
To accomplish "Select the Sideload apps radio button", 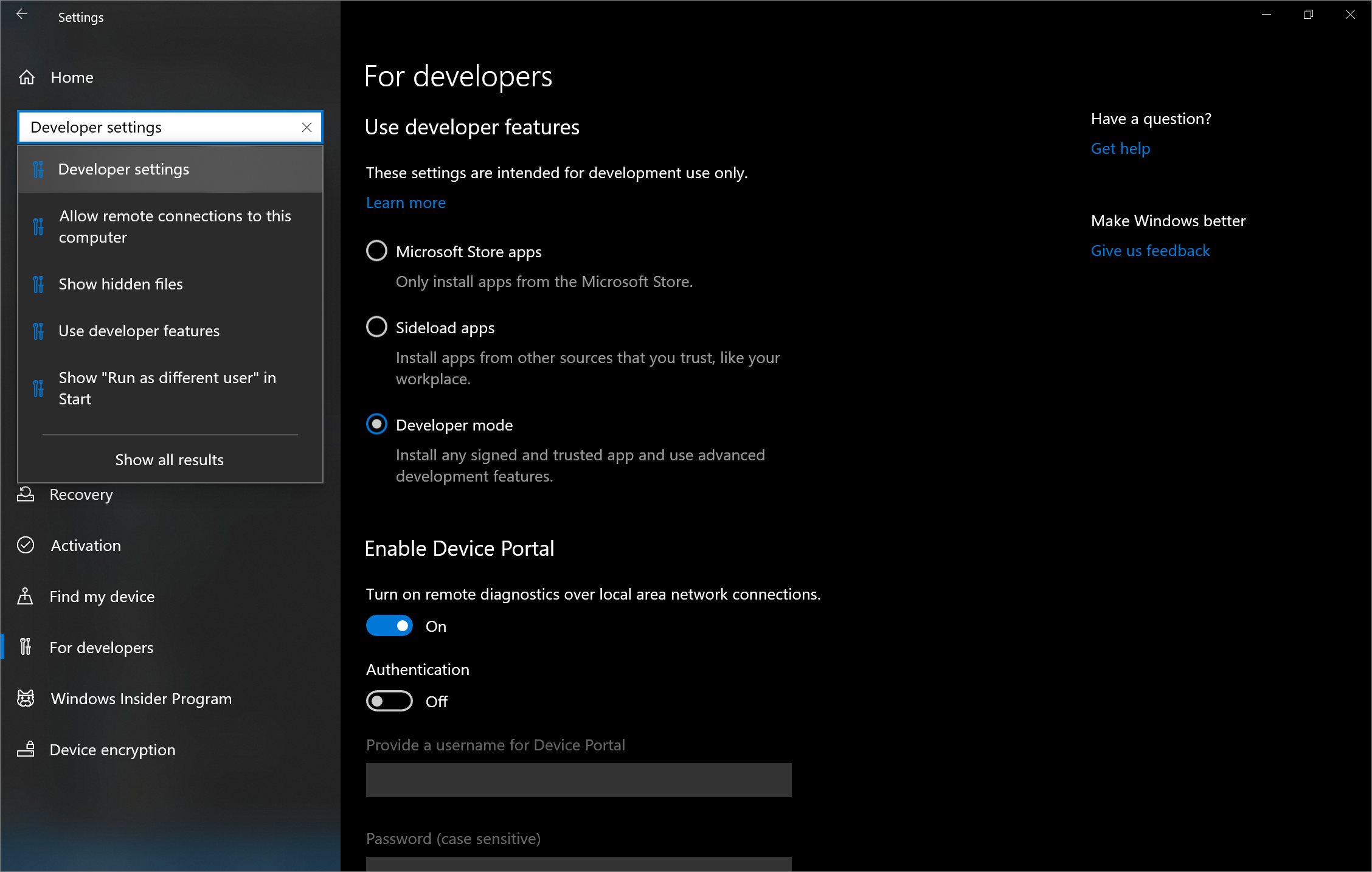I will 377,328.
